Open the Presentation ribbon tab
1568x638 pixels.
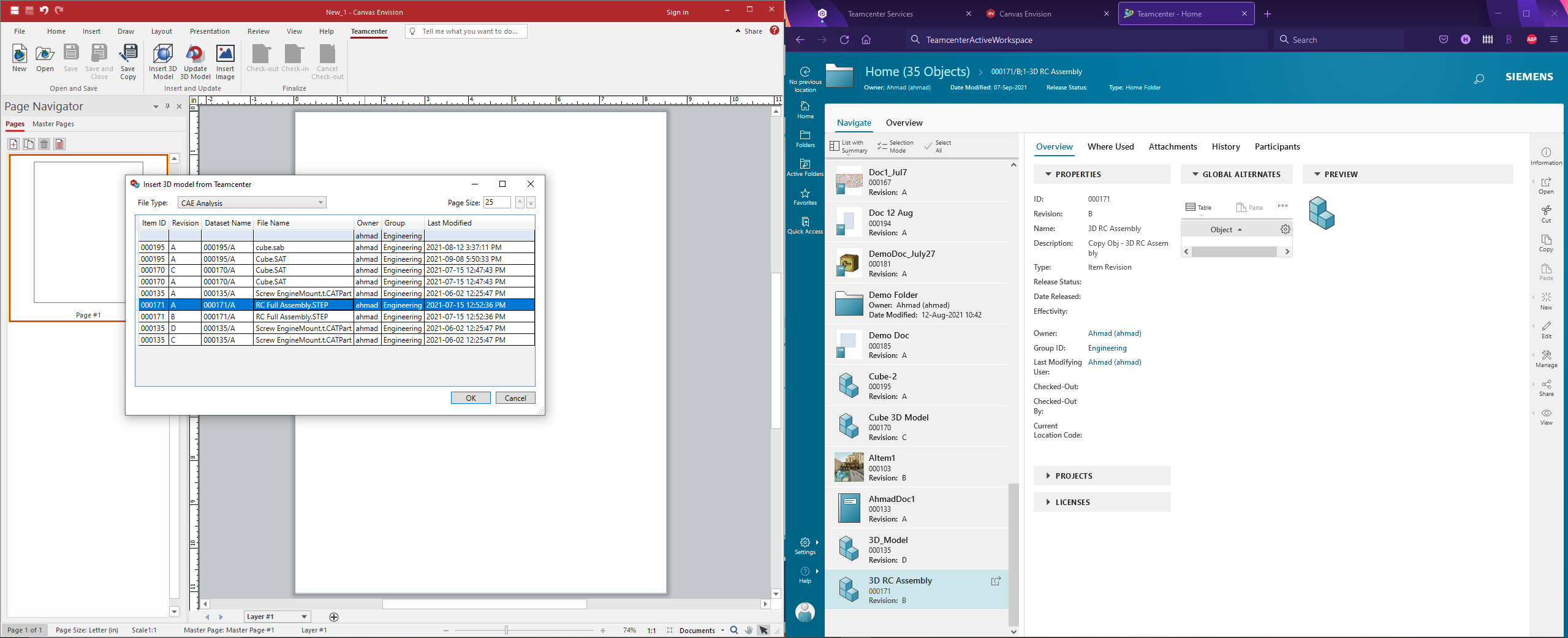click(x=210, y=31)
